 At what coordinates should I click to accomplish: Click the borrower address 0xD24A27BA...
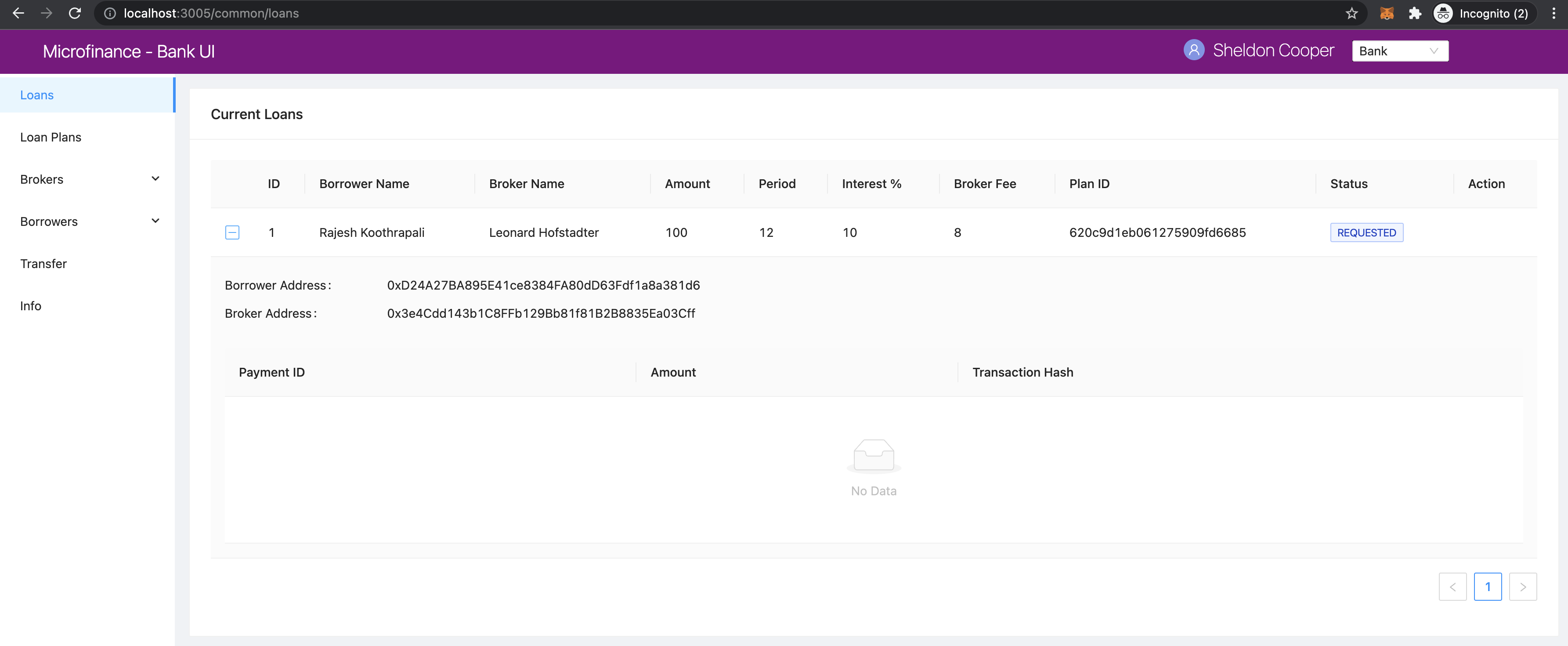pyautogui.click(x=544, y=286)
